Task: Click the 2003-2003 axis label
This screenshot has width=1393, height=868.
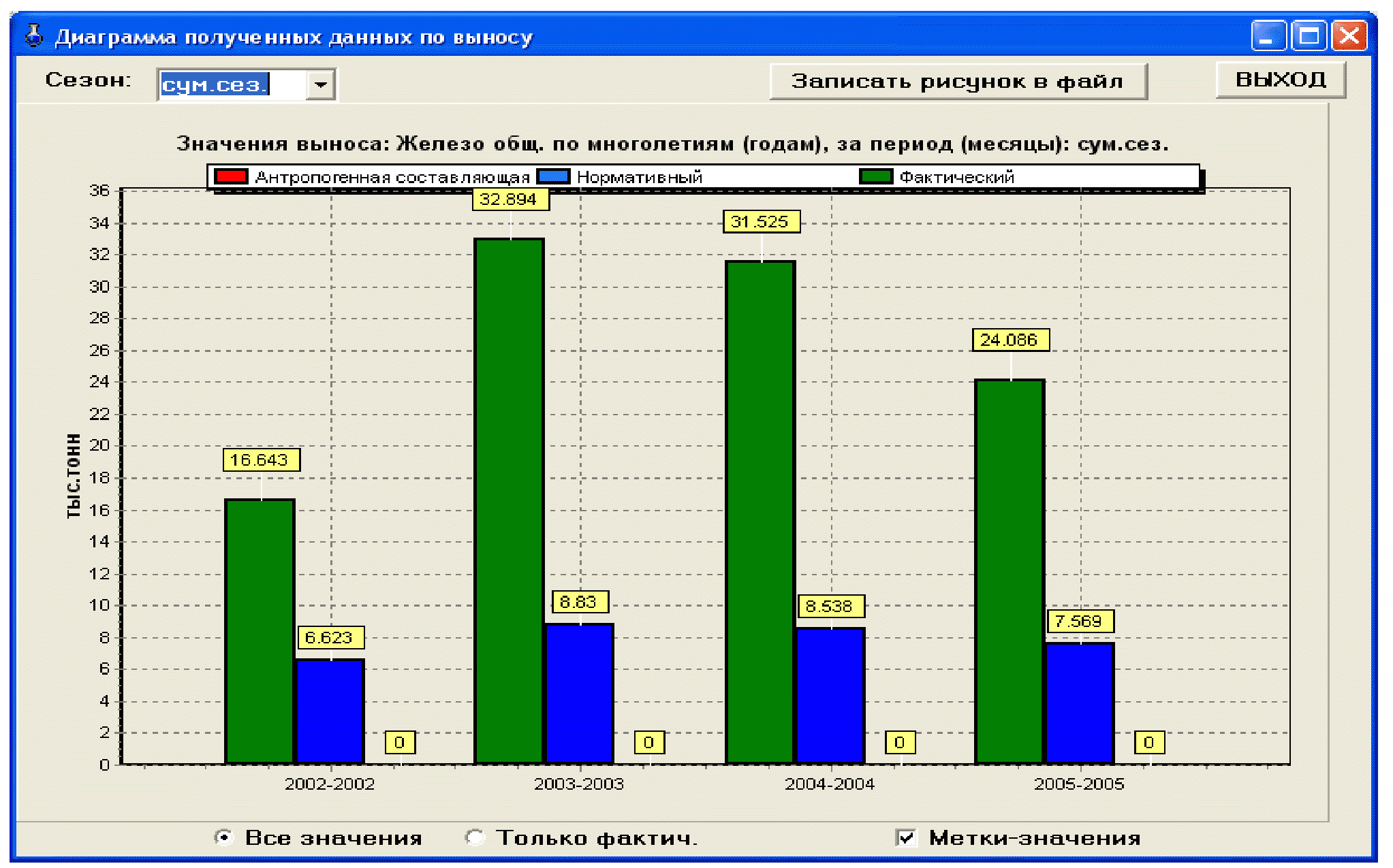Action: pyautogui.click(x=579, y=784)
